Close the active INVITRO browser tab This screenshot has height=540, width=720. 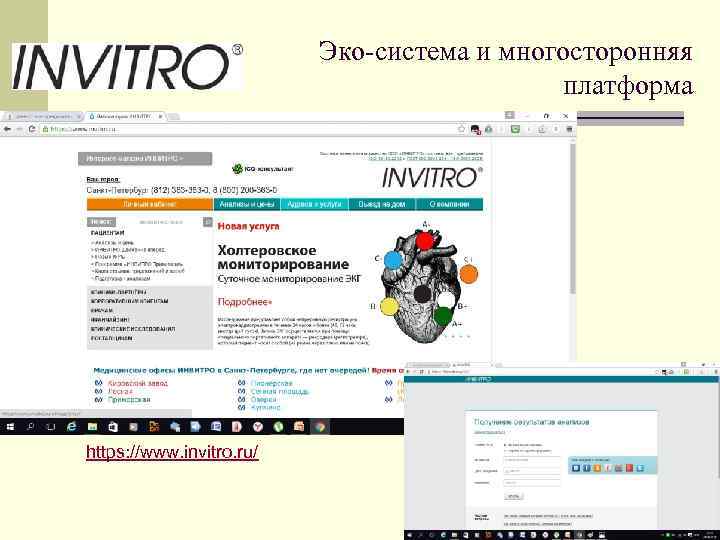[x=160, y=117]
